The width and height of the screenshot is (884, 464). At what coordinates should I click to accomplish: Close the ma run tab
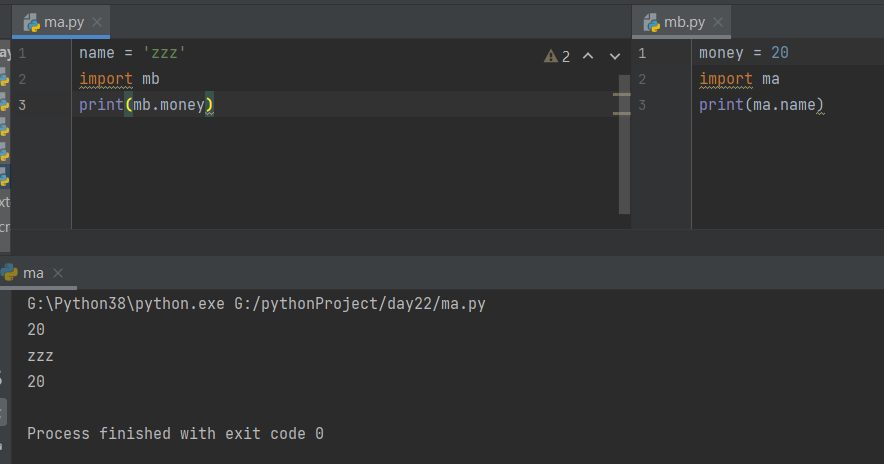[59, 273]
